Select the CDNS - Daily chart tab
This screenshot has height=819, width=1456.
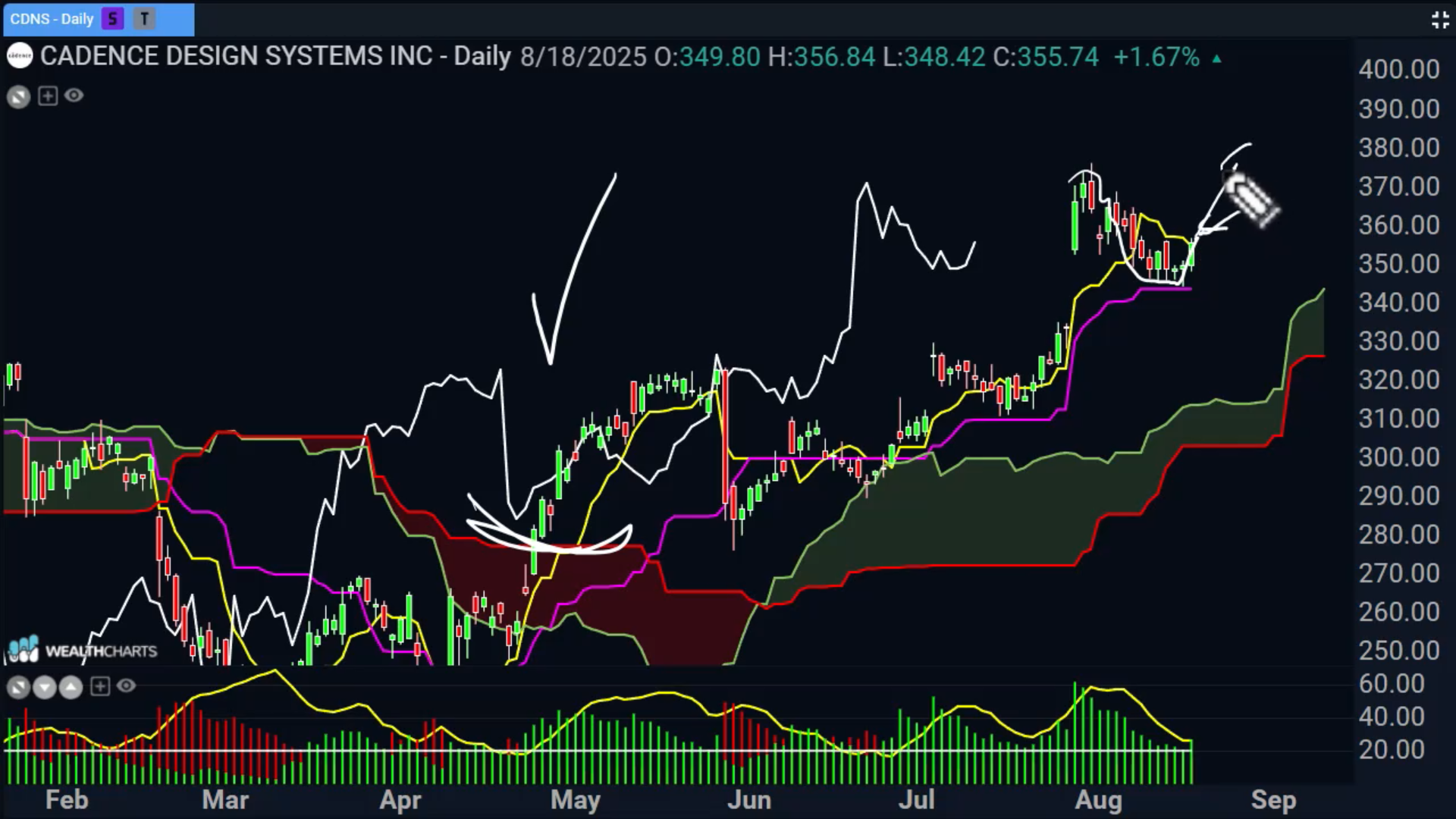click(x=99, y=19)
